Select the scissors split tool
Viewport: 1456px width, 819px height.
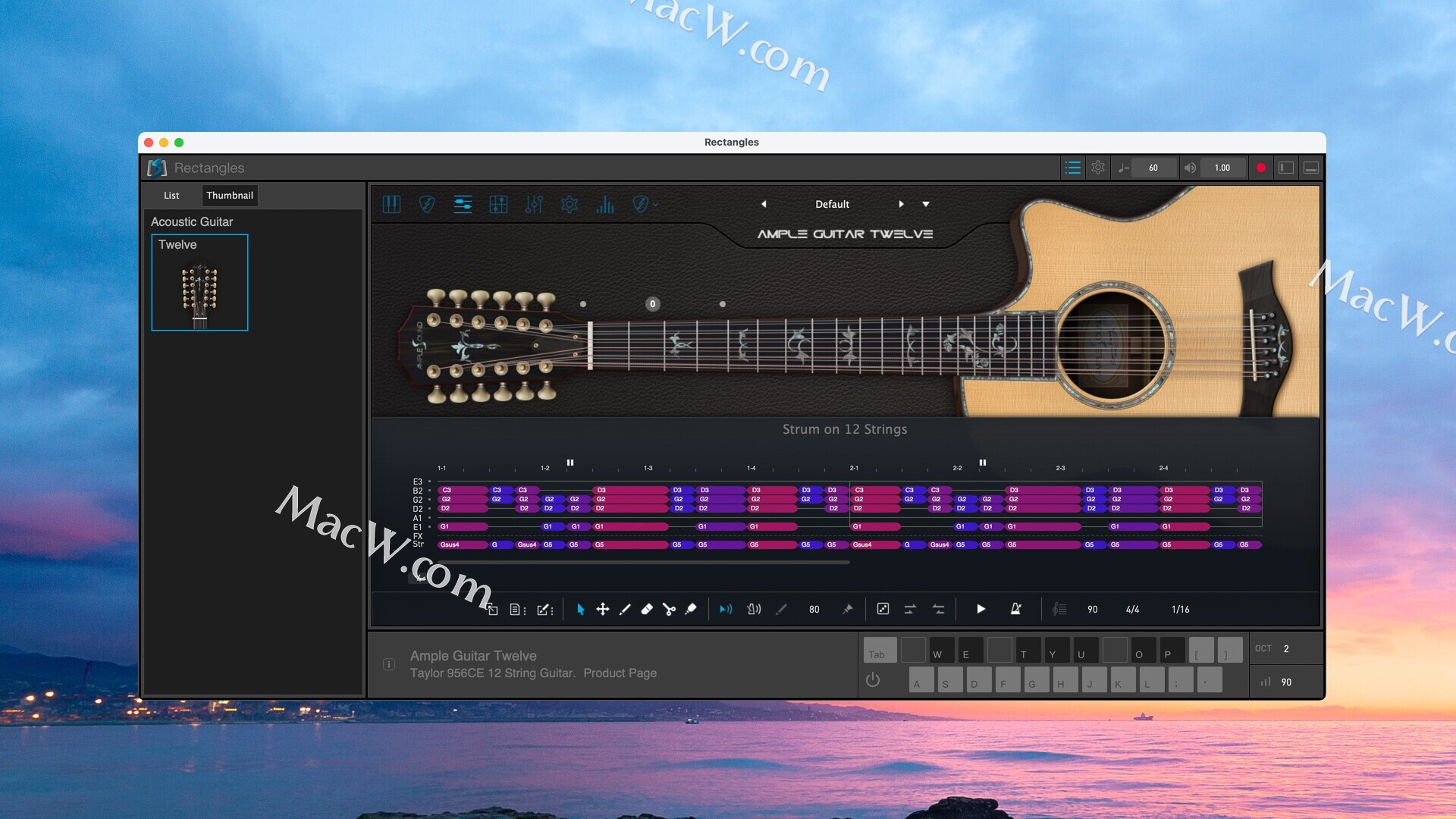click(669, 609)
